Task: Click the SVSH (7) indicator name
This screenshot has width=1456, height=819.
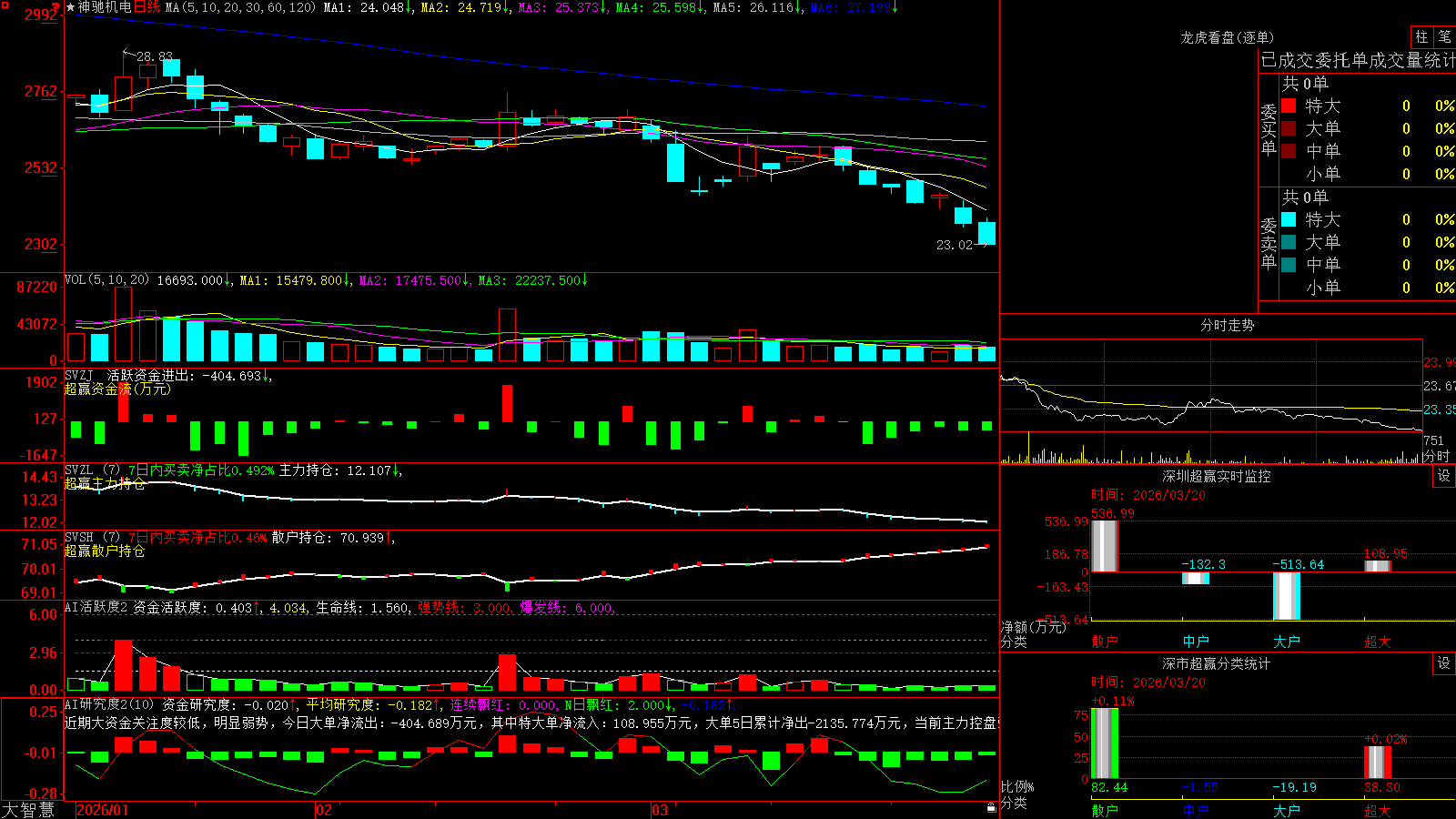Action: coord(93,538)
